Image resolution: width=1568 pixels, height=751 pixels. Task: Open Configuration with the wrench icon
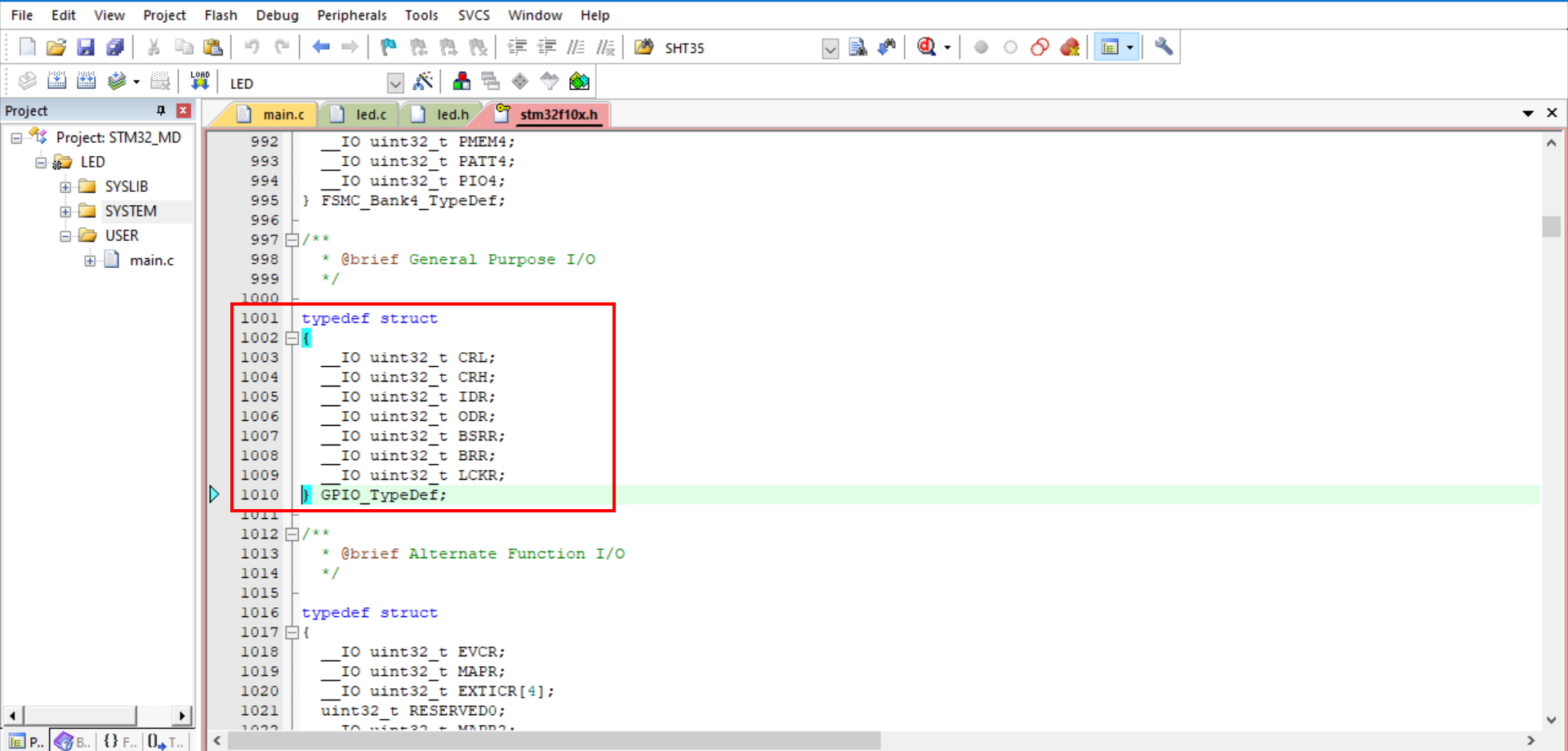tap(1164, 47)
